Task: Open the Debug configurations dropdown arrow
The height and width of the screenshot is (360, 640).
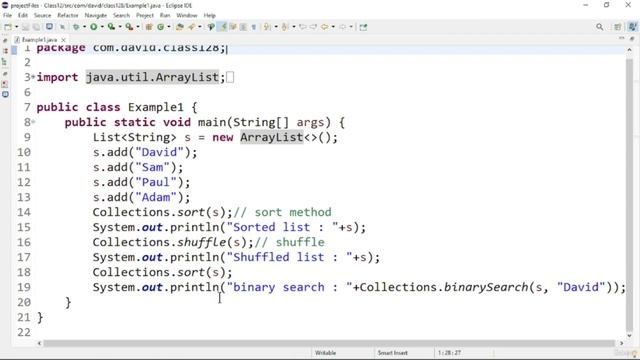Action: [x=84, y=27]
